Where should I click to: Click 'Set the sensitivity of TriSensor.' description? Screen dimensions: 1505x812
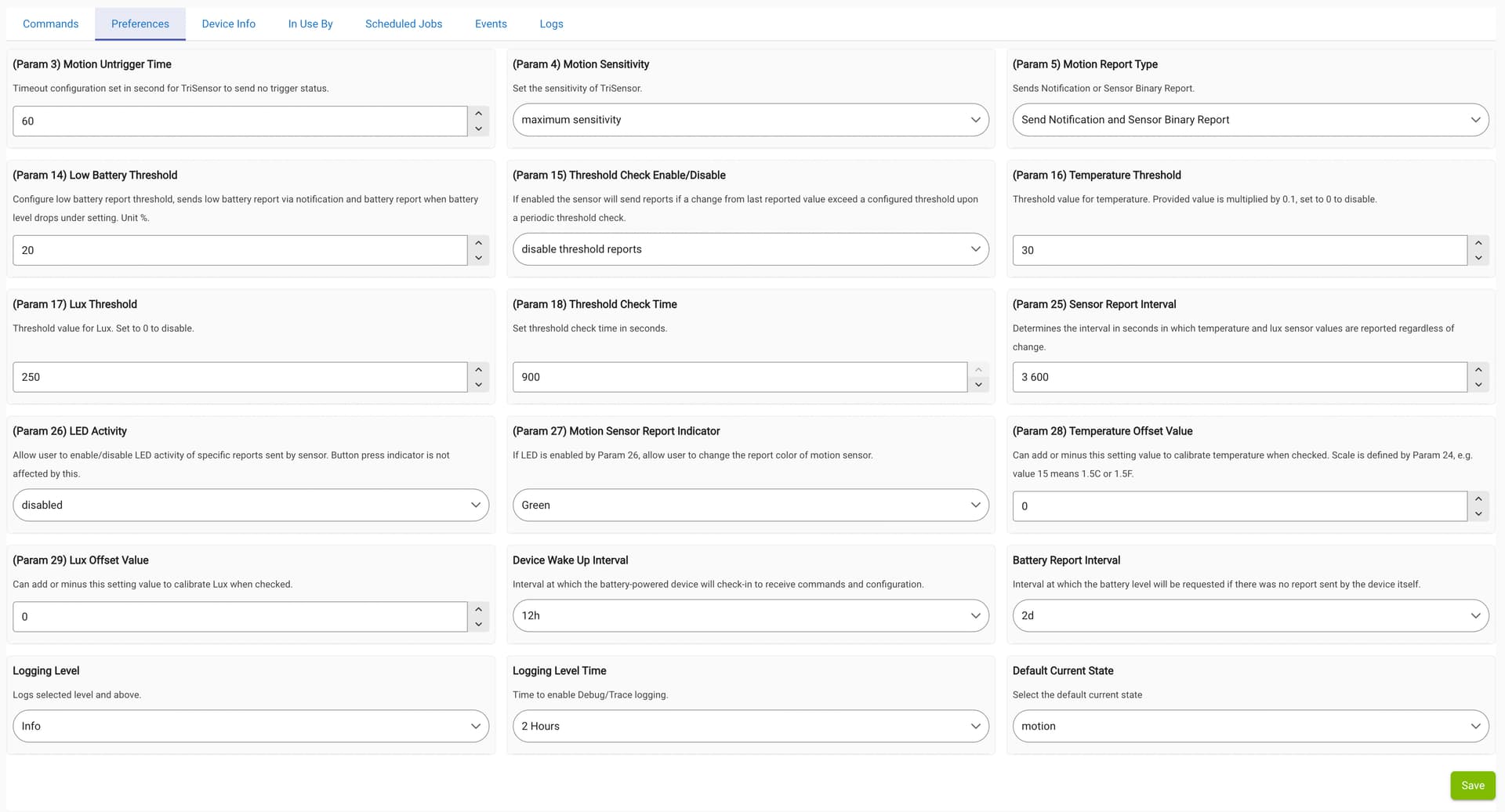(x=577, y=89)
